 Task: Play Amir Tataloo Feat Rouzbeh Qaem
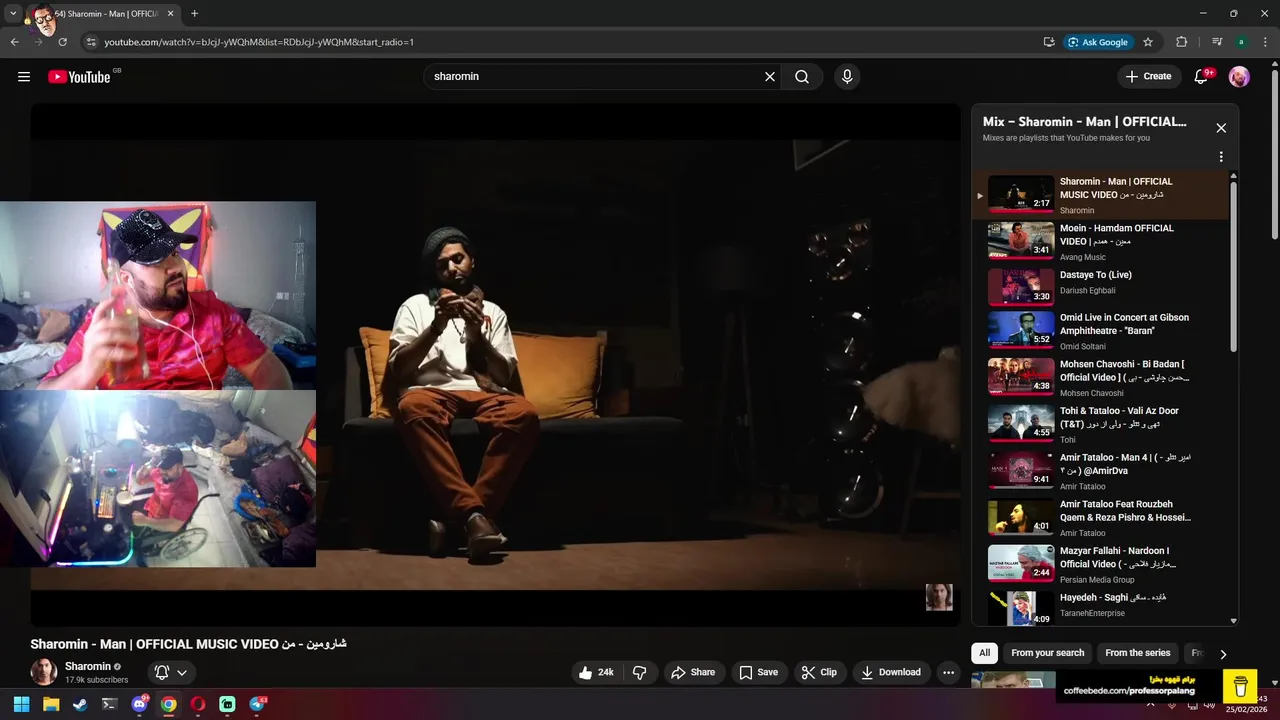[1100, 518]
